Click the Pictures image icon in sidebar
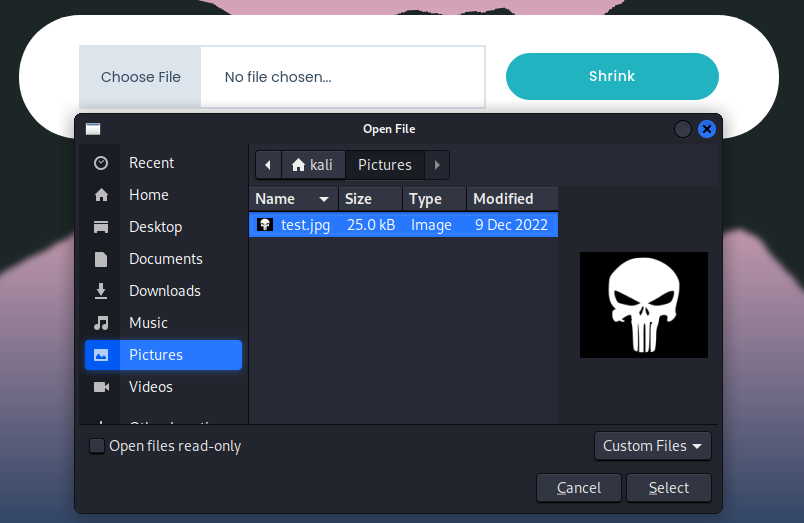The image size is (804, 523). coord(101,355)
